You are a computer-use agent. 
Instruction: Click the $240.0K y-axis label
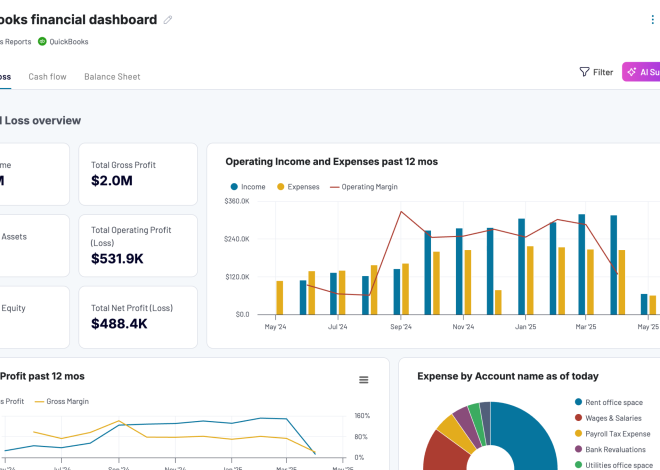click(x=237, y=239)
